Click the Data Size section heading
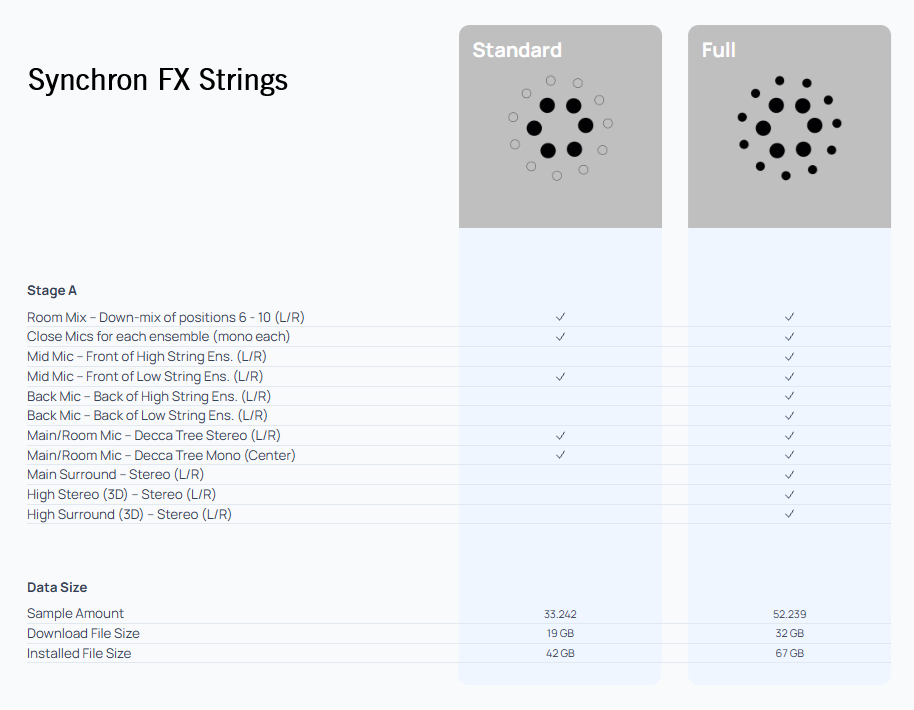This screenshot has width=914, height=710. (x=57, y=588)
